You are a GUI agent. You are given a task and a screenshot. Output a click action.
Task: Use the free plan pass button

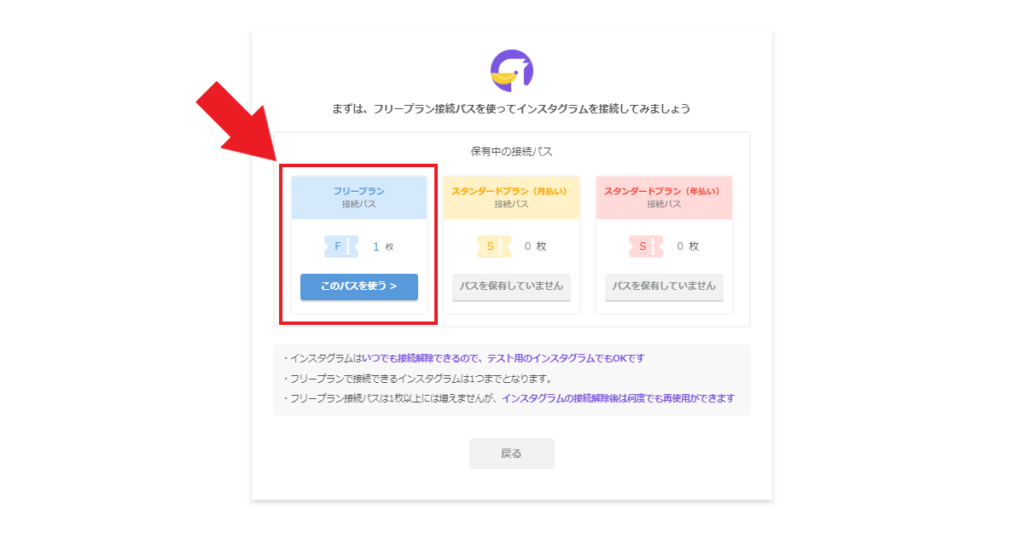pos(359,286)
